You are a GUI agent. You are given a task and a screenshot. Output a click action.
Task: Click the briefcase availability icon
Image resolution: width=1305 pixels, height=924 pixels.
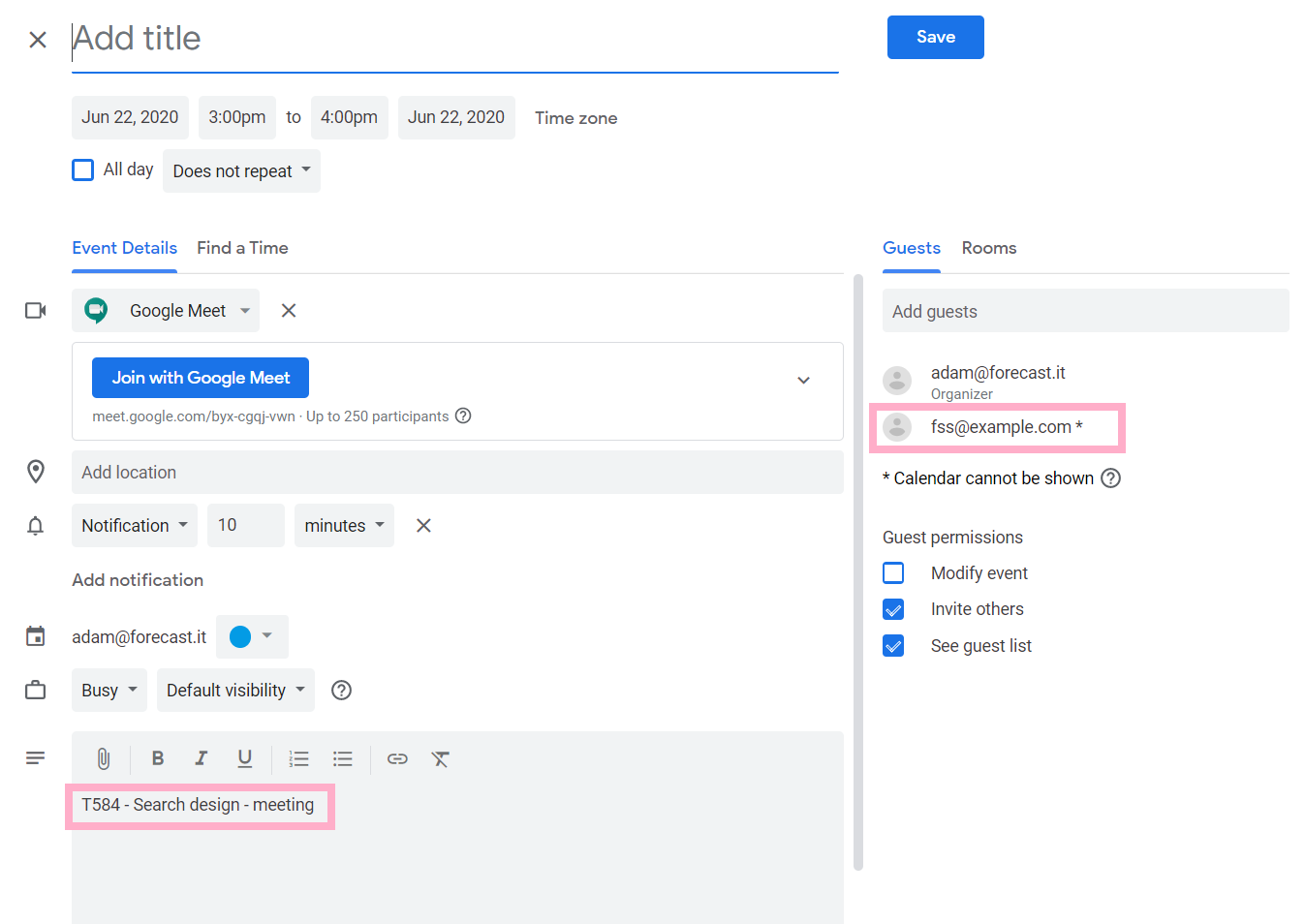coord(36,690)
